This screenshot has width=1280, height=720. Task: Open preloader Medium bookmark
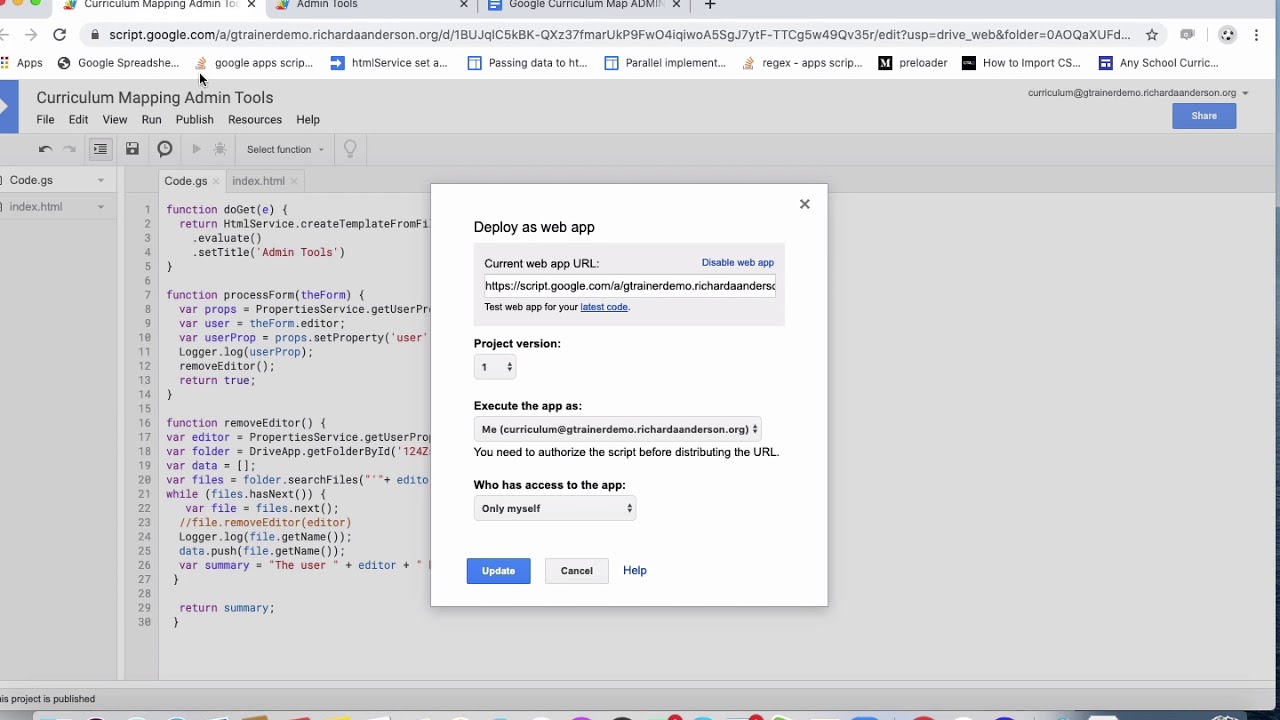(x=913, y=63)
